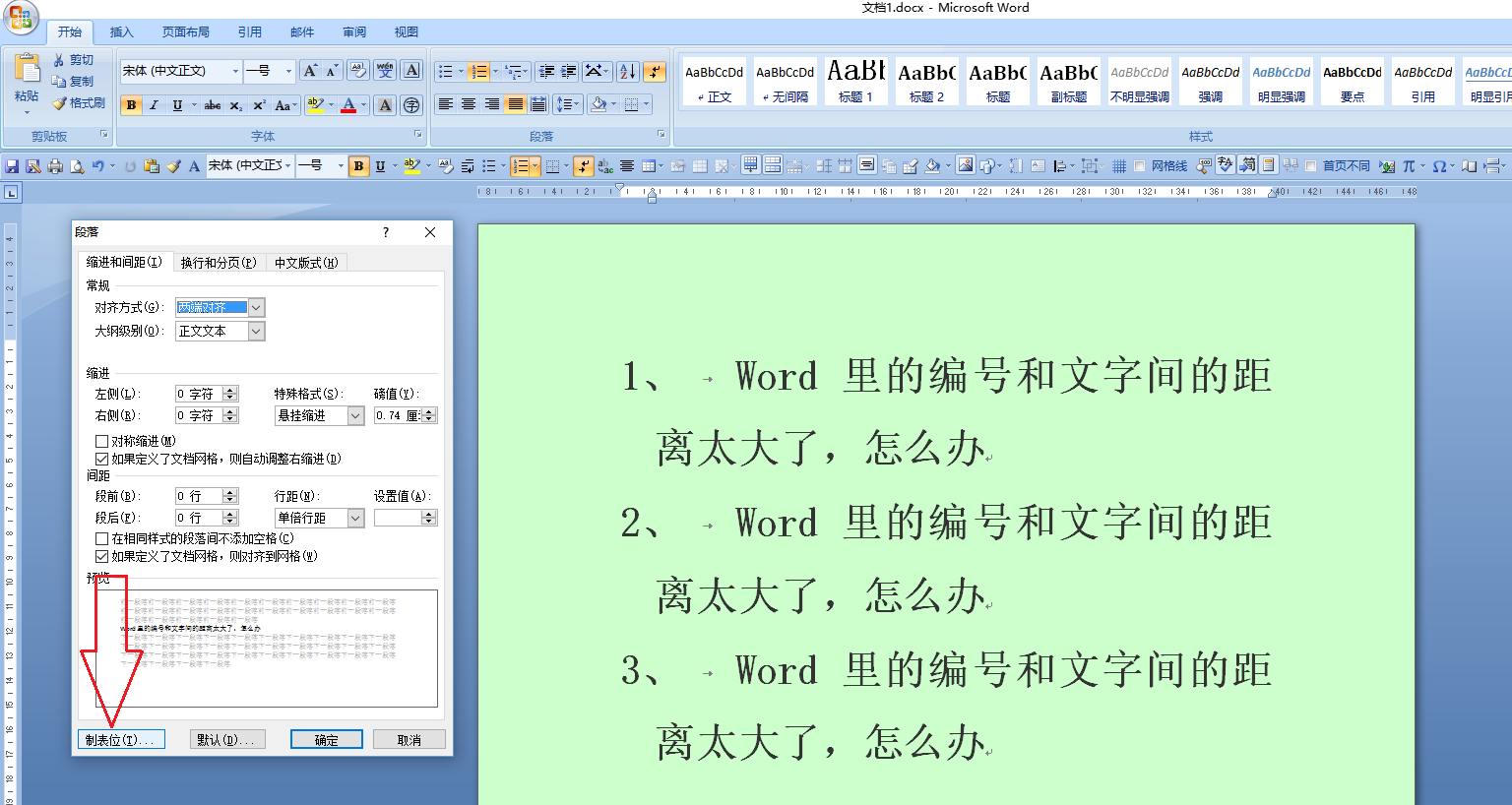Click the red font color button

(347, 105)
